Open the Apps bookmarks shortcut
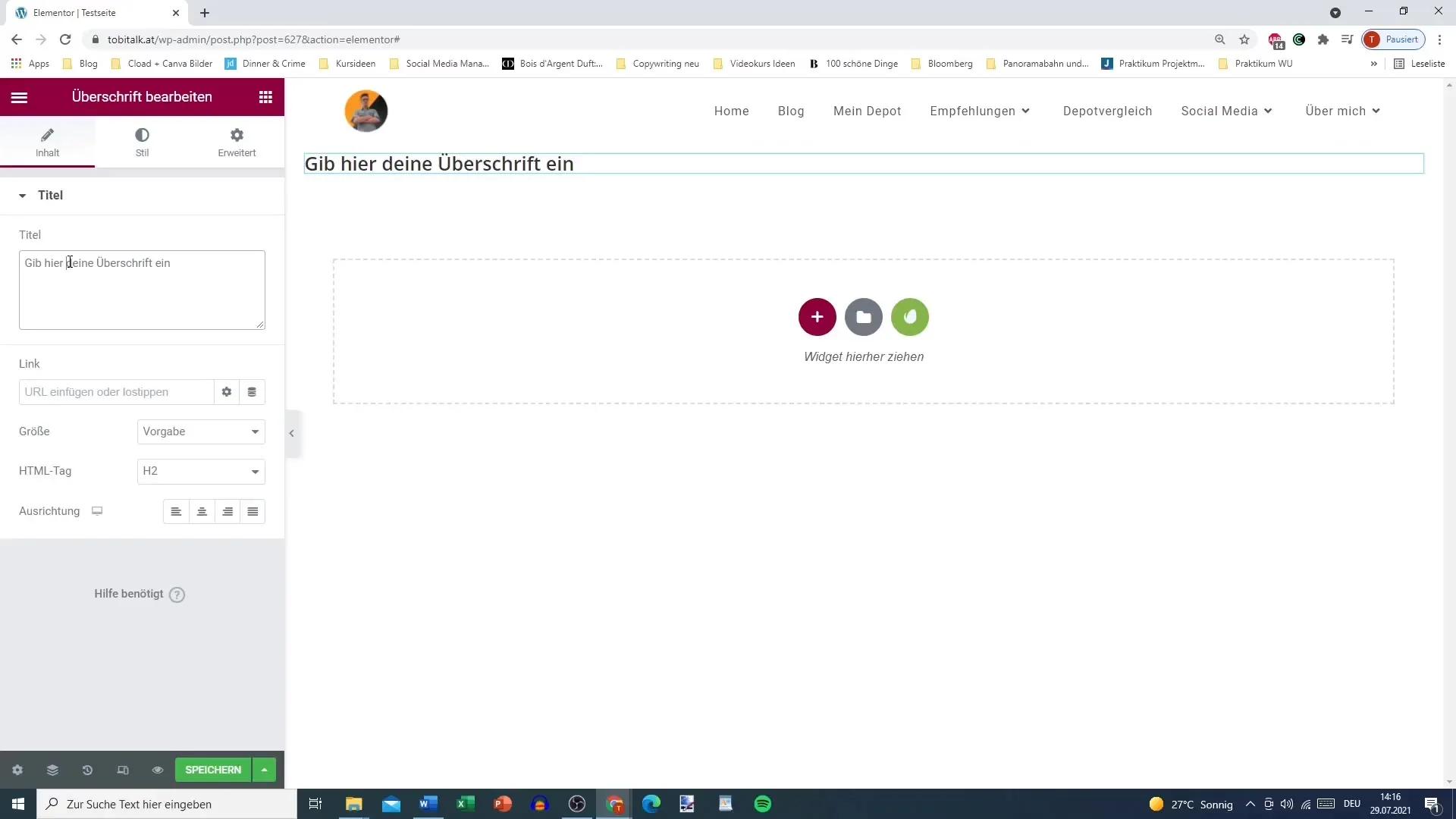1456x819 pixels. pyautogui.click(x=30, y=64)
